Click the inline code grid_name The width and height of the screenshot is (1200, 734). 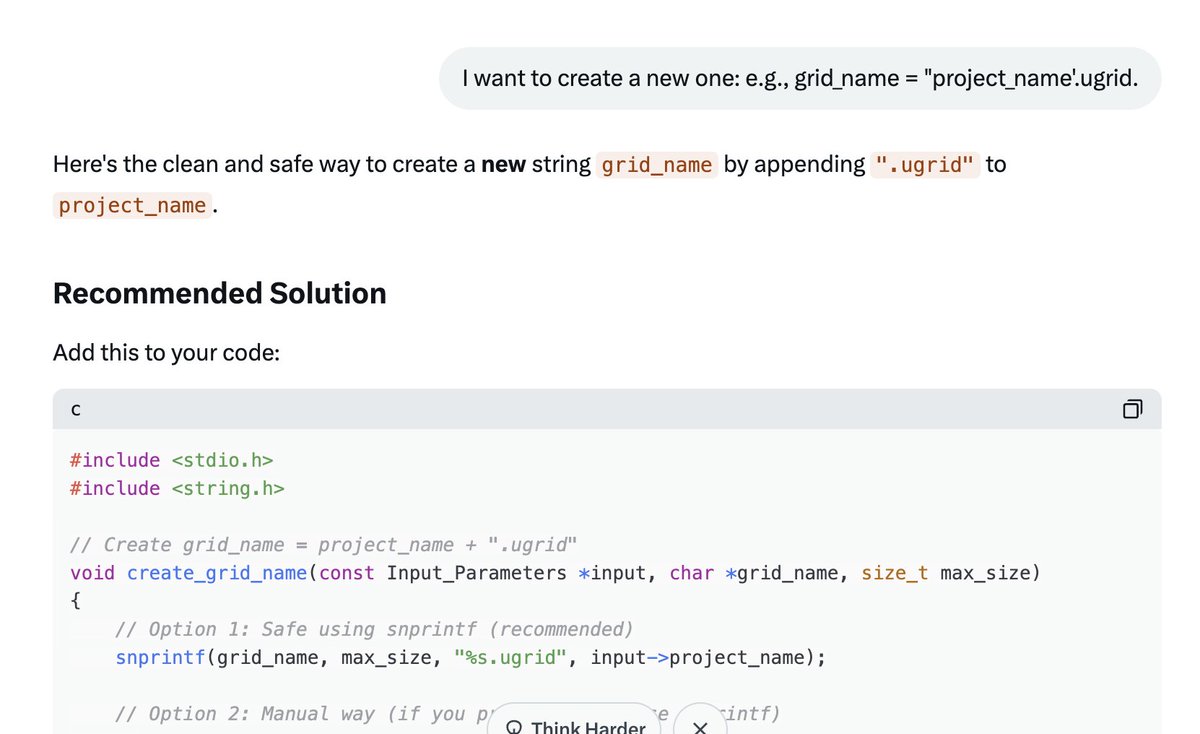[x=657, y=165]
